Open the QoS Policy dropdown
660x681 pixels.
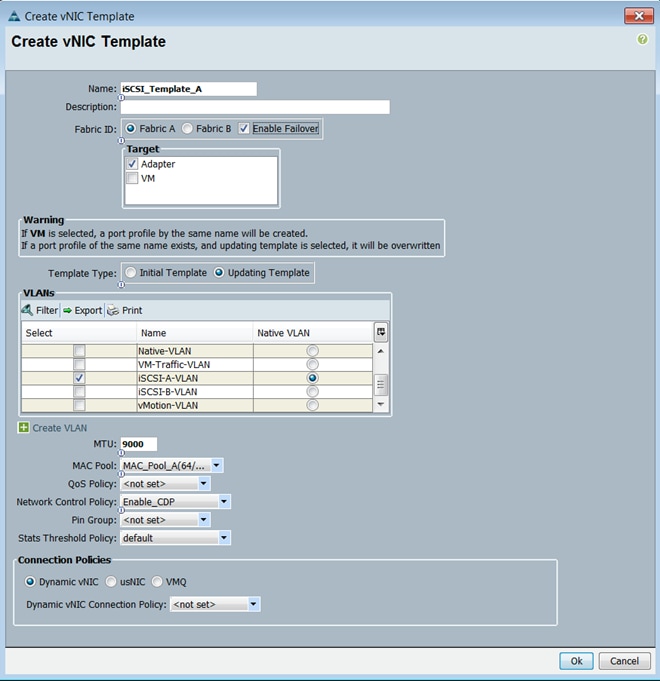coord(165,484)
